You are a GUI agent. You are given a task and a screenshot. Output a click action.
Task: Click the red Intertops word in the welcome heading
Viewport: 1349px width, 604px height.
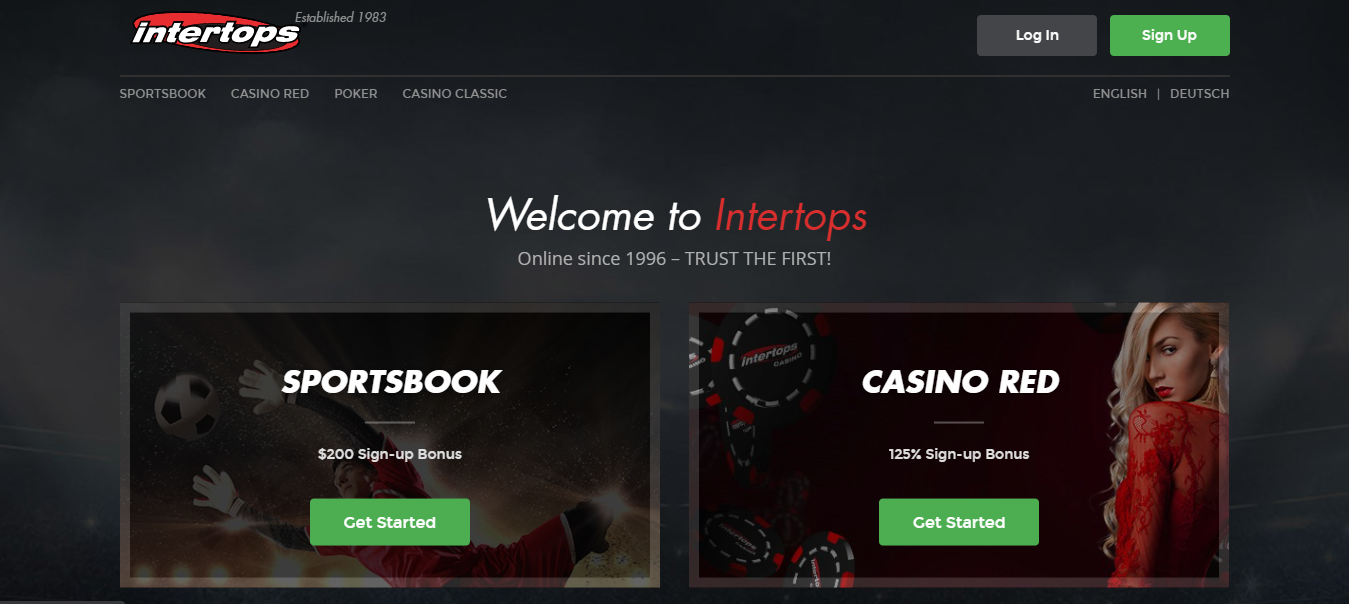coord(791,215)
